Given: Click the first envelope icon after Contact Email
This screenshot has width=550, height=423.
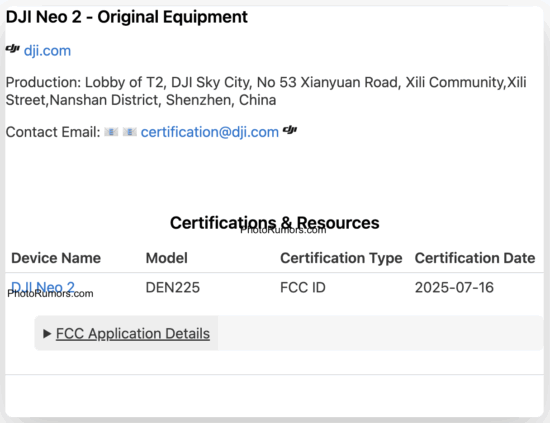Looking at the screenshot, I should (x=111, y=132).
